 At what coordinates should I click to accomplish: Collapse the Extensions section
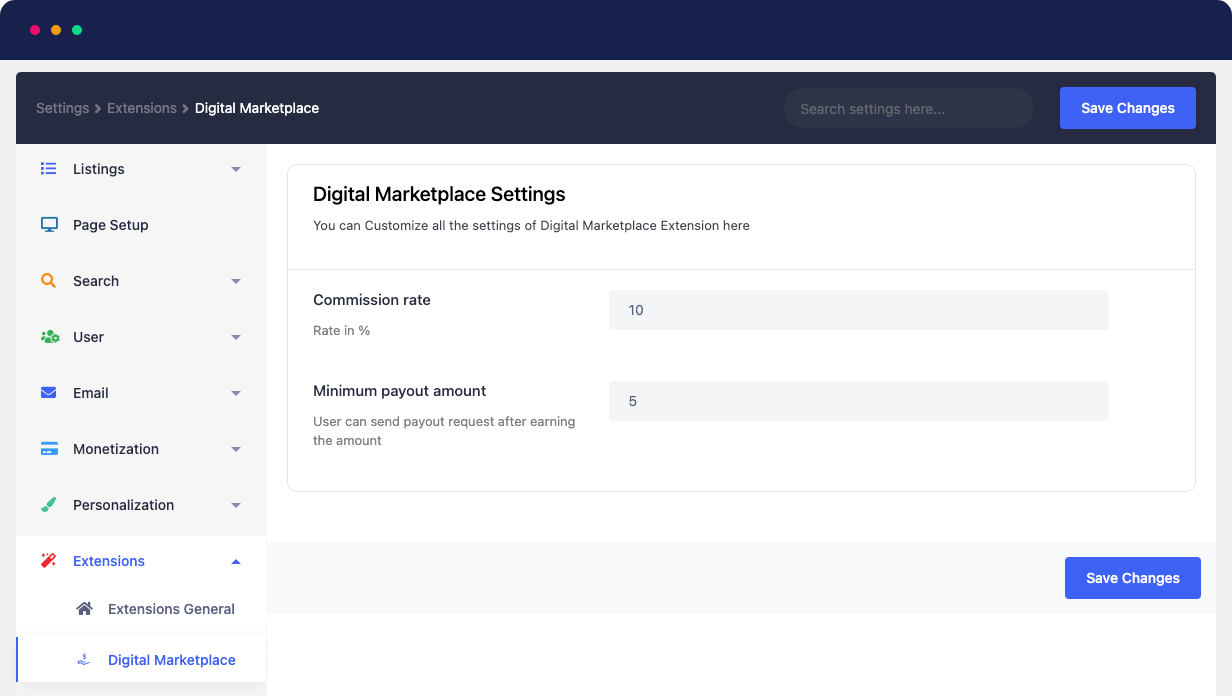pos(237,561)
